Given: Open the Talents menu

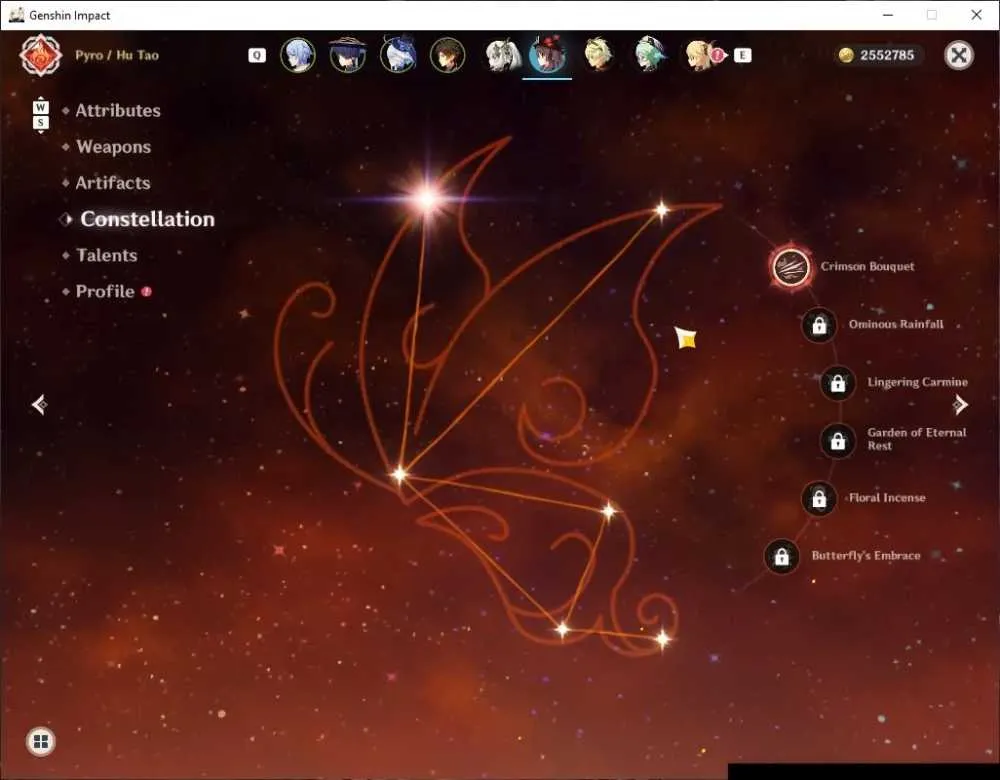Looking at the screenshot, I should click(x=107, y=256).
